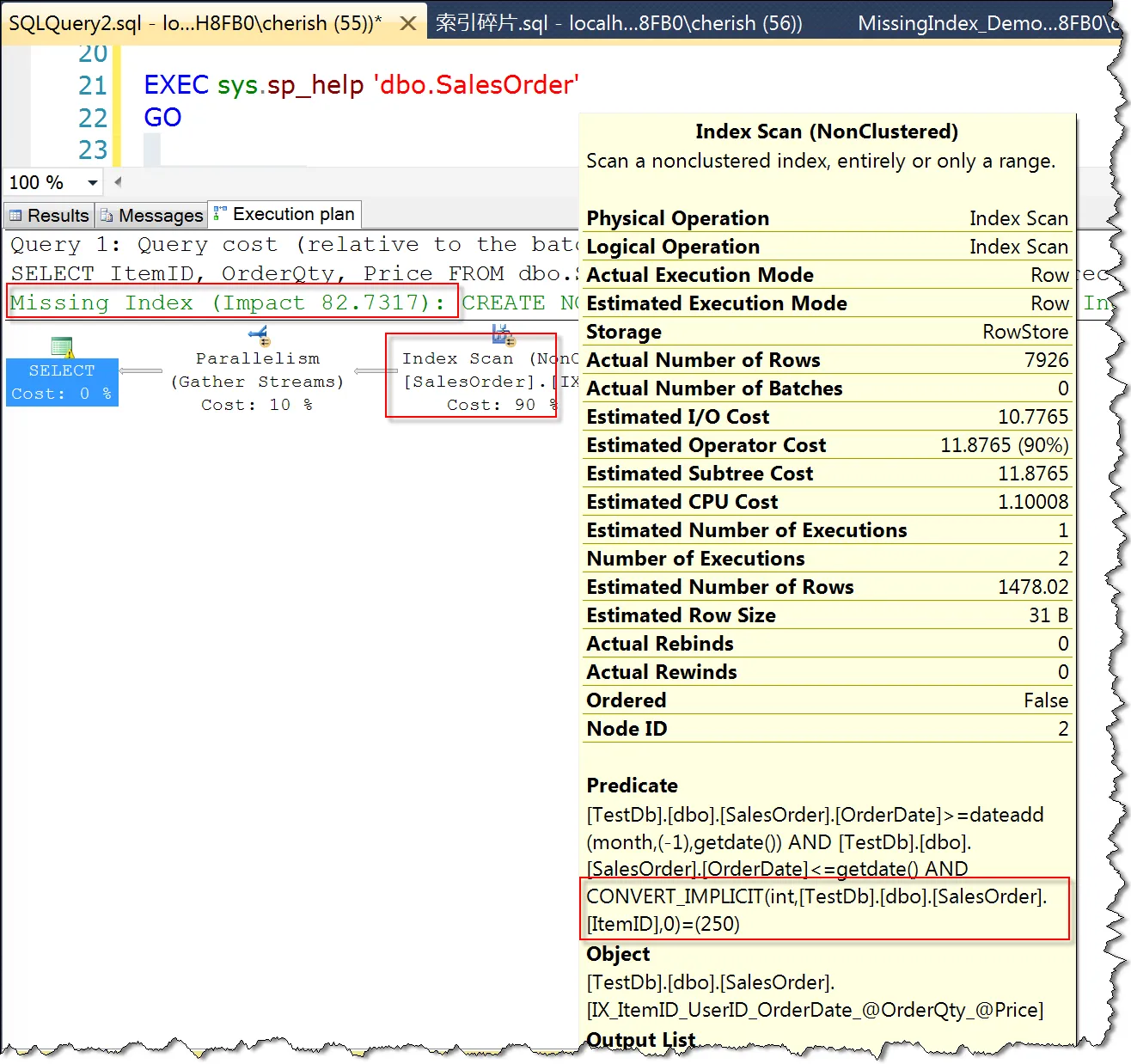
Task: Click the Storage RowStore row
Action: [x=827, y=332]
